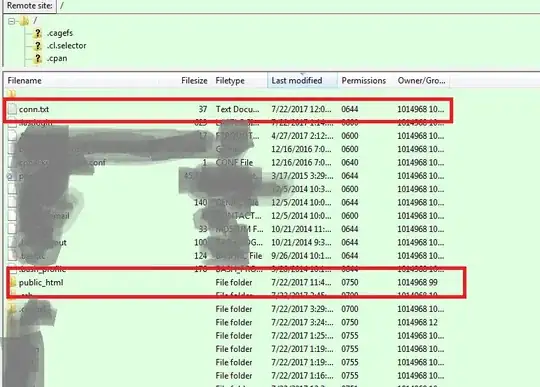The width and height of the screenshot is (540, 387).
Task: Click filesize 124 in the 9/26/2014 row
Action: (200, 256)
